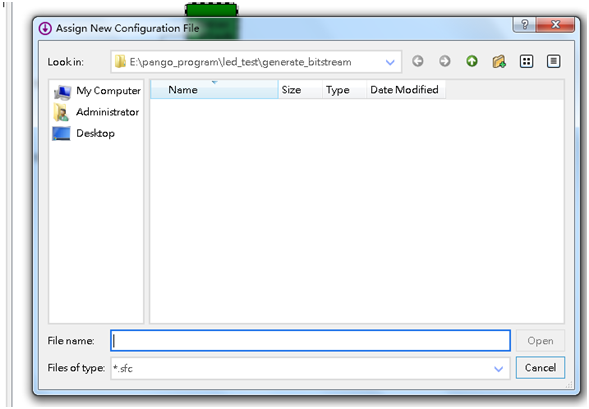Switch to detail view mode icon
This screenshot has height=409, width=589.
point(553,61)
